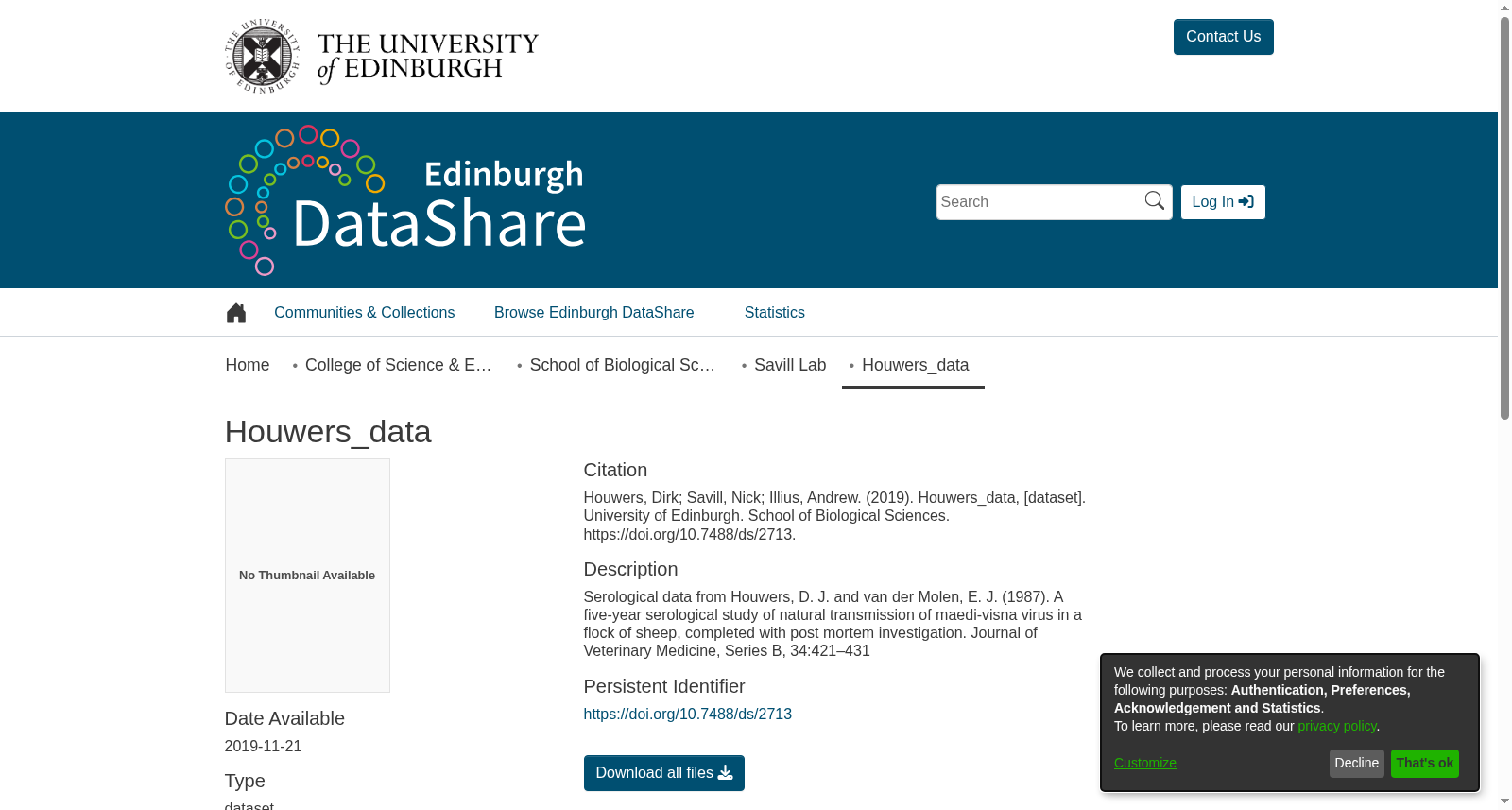The image size is (1512, 810).
Task: Click the Contact Us button
Action: click(1223, 37)
